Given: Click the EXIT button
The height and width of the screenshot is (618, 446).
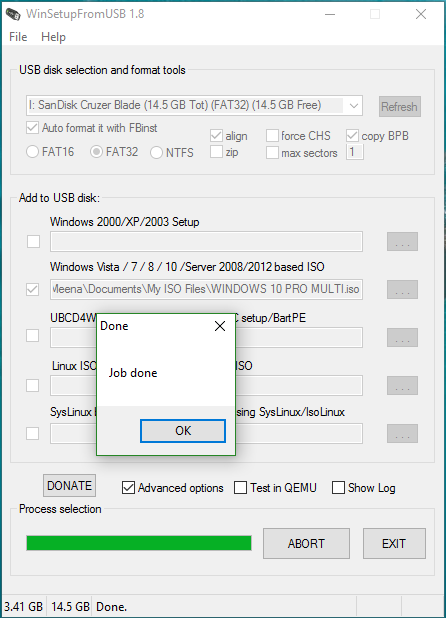Looking at the screenshot, I should click(x=394, y=544).
